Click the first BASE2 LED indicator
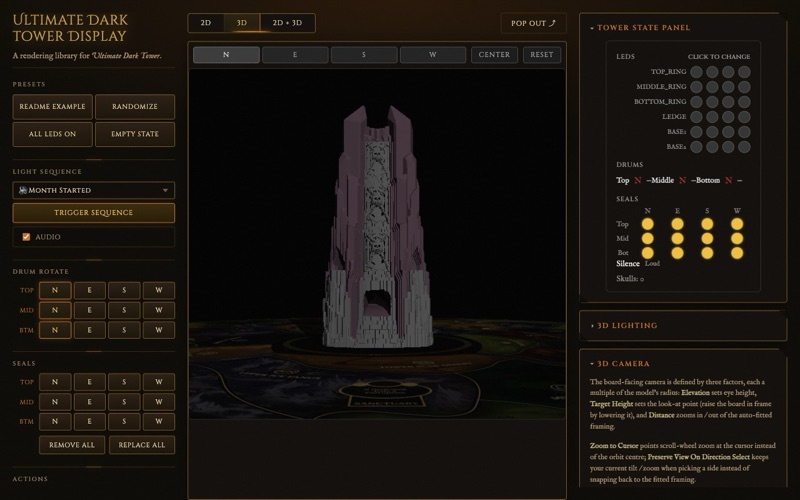 coord(696,147)
